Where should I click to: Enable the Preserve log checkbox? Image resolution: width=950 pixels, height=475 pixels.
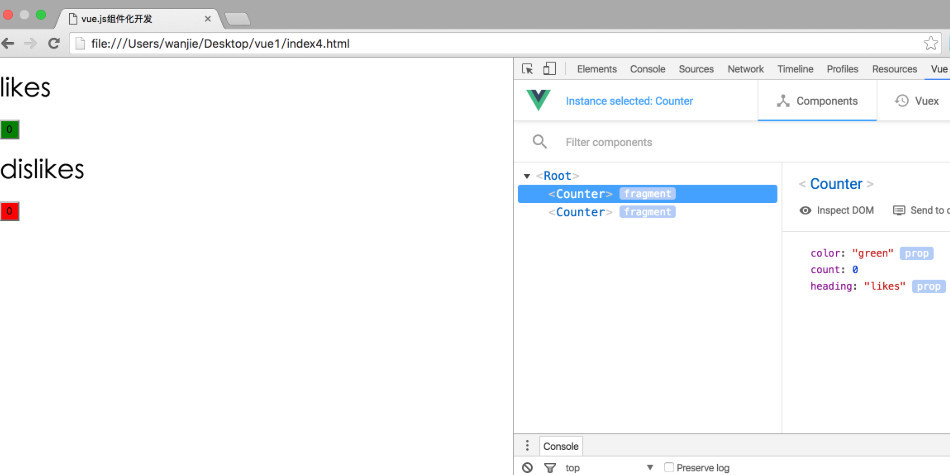coord(669,467)
